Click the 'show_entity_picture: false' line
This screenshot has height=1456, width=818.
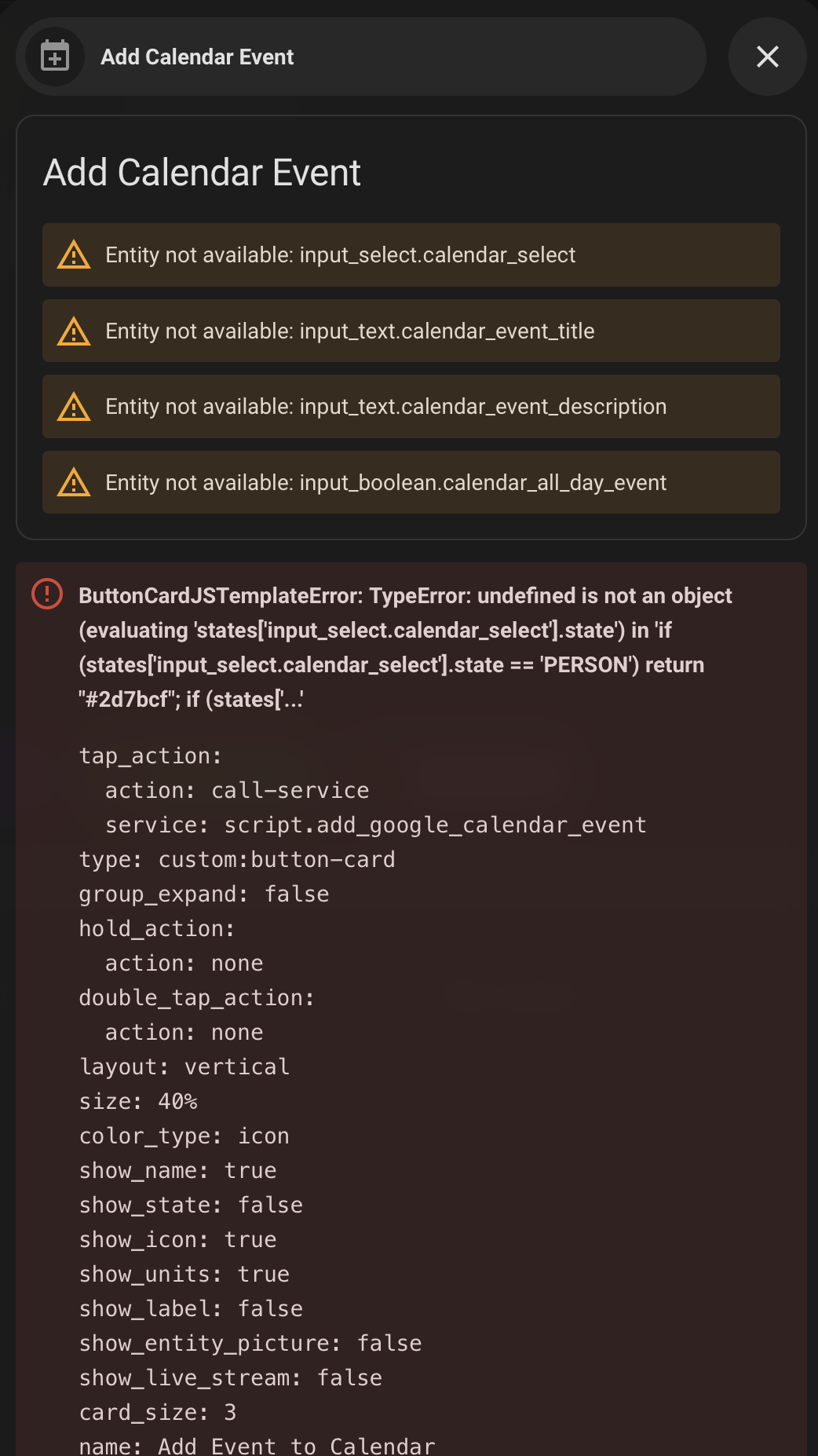250,1343
